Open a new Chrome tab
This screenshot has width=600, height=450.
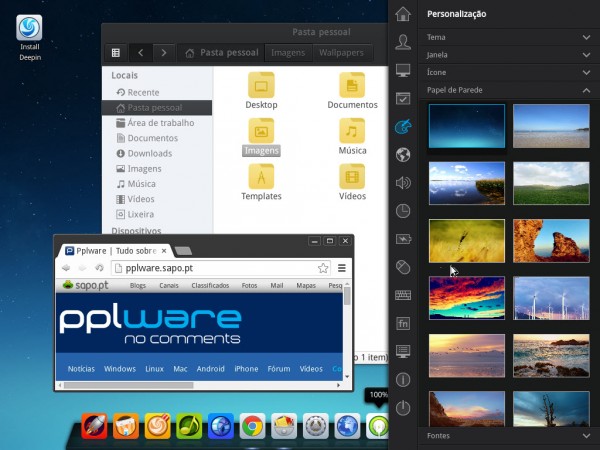coord(184,251)
